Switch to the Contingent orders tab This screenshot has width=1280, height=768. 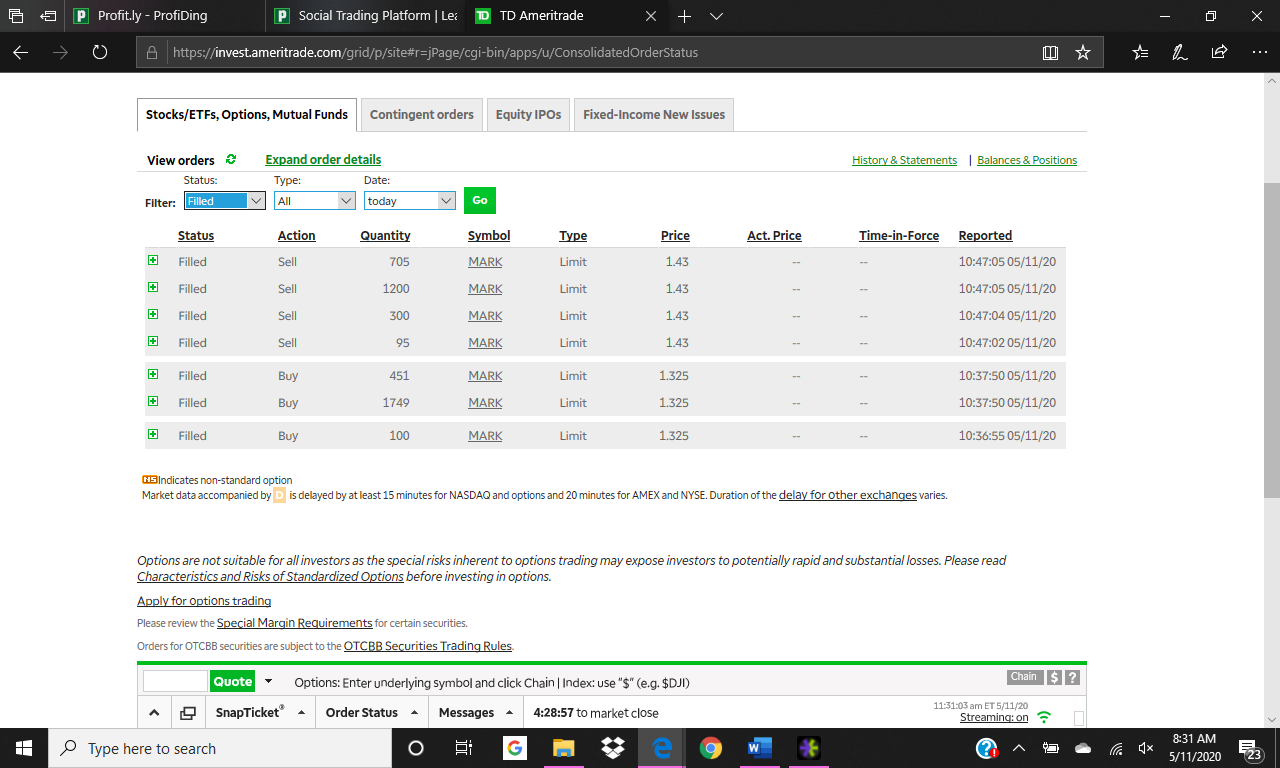tap(421, 115)
